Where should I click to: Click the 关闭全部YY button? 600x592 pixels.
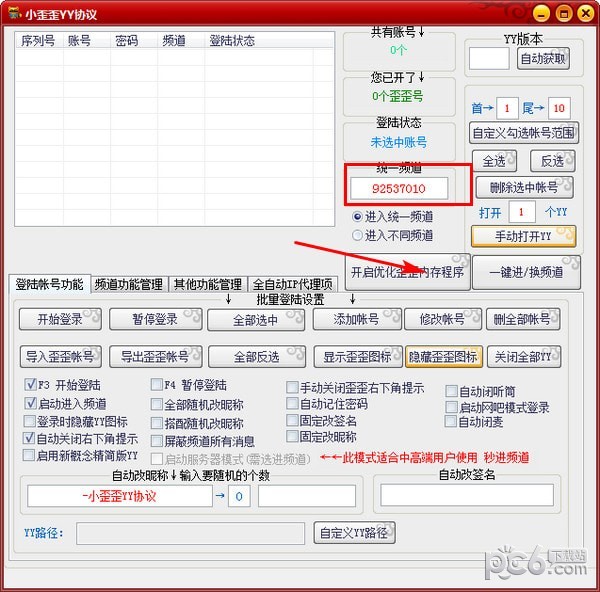(x=524, y=357)
